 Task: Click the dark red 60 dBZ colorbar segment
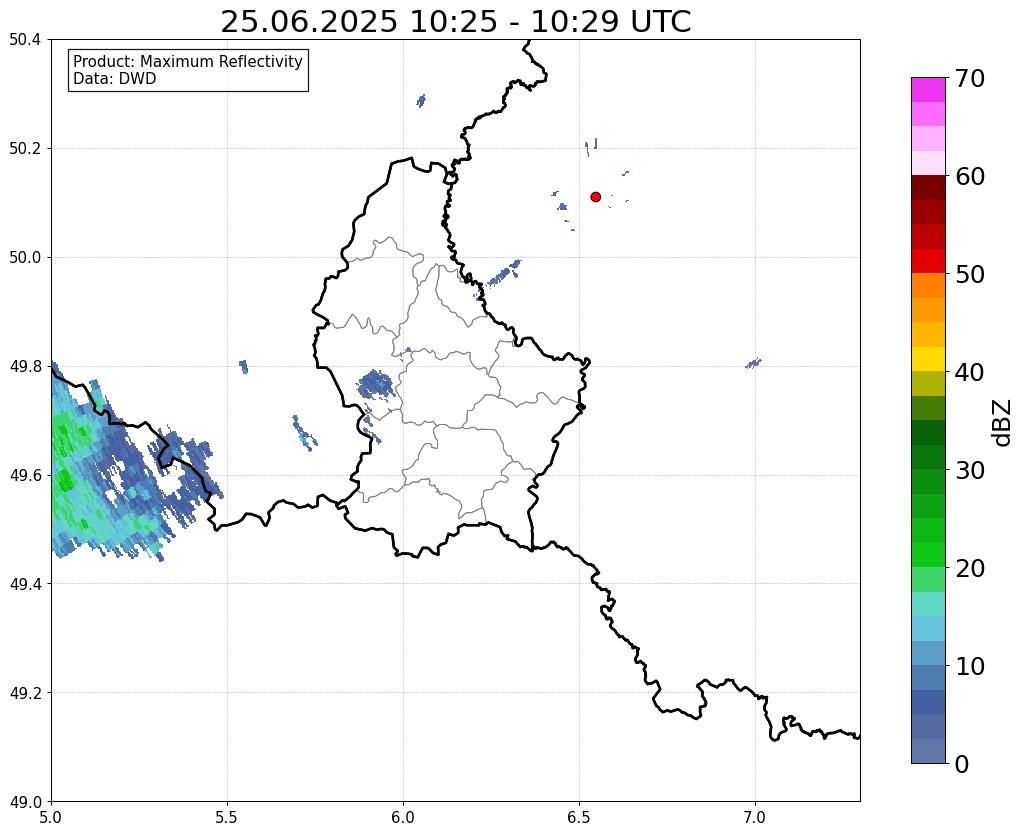[x=928, y=188]
